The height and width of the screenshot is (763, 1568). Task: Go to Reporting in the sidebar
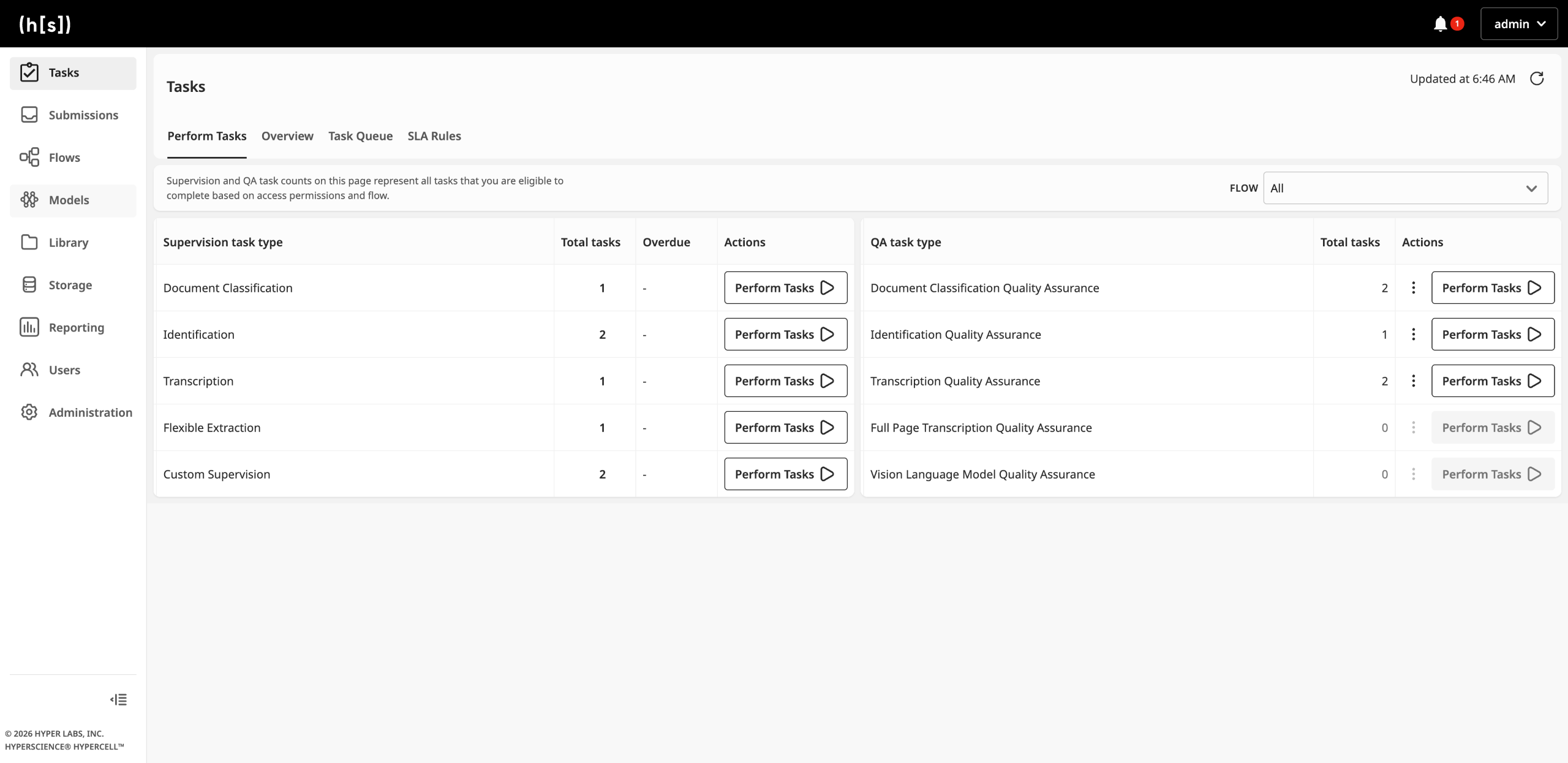click(76, 327)
